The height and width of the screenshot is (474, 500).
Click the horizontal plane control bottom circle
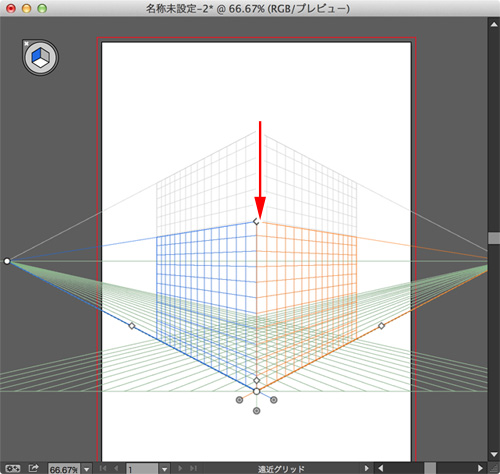[256, 411]
